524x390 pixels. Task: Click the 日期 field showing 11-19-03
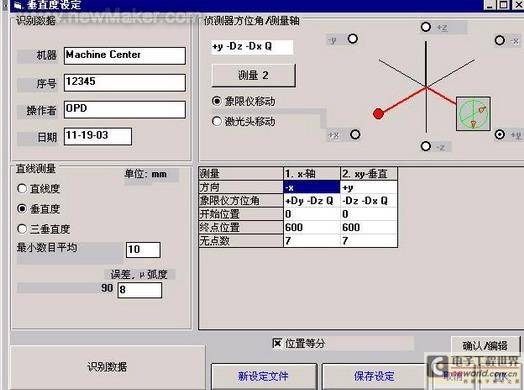98,136
